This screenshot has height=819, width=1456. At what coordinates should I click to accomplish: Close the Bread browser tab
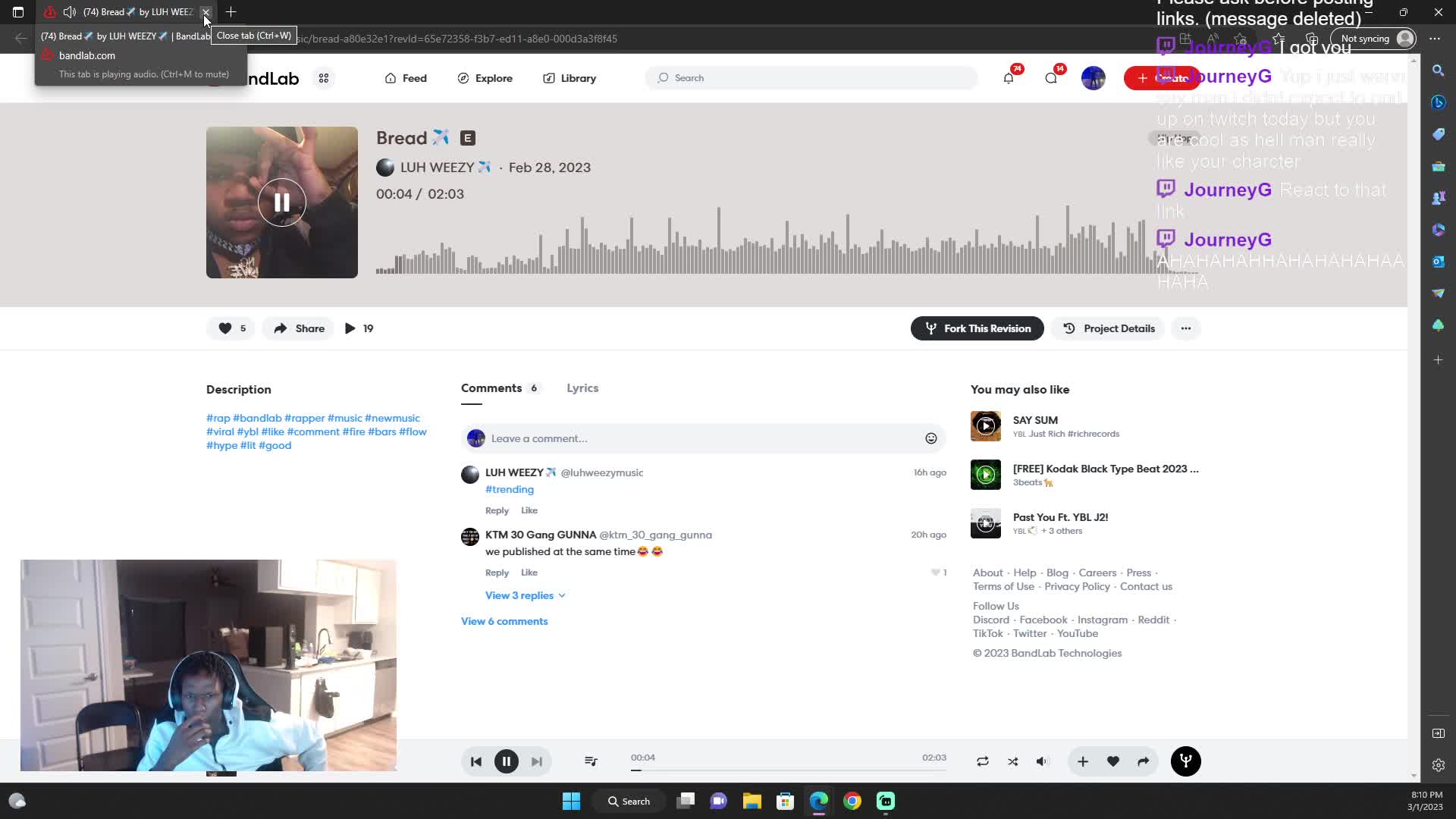206,12
